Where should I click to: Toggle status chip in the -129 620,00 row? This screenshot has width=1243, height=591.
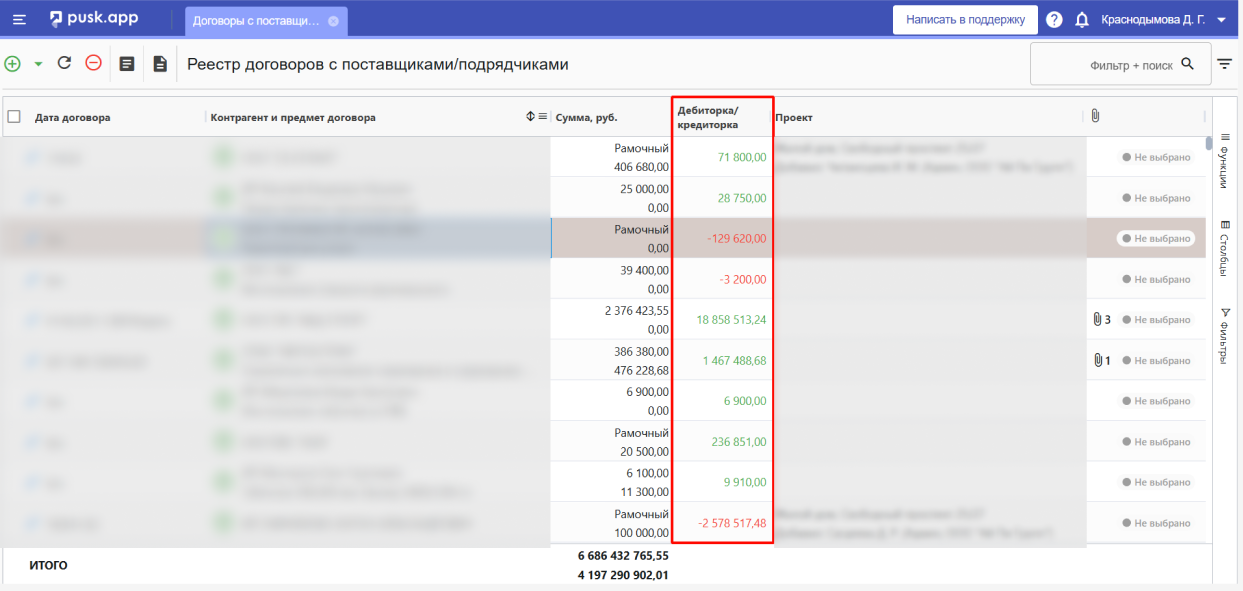coord(1156,239)
